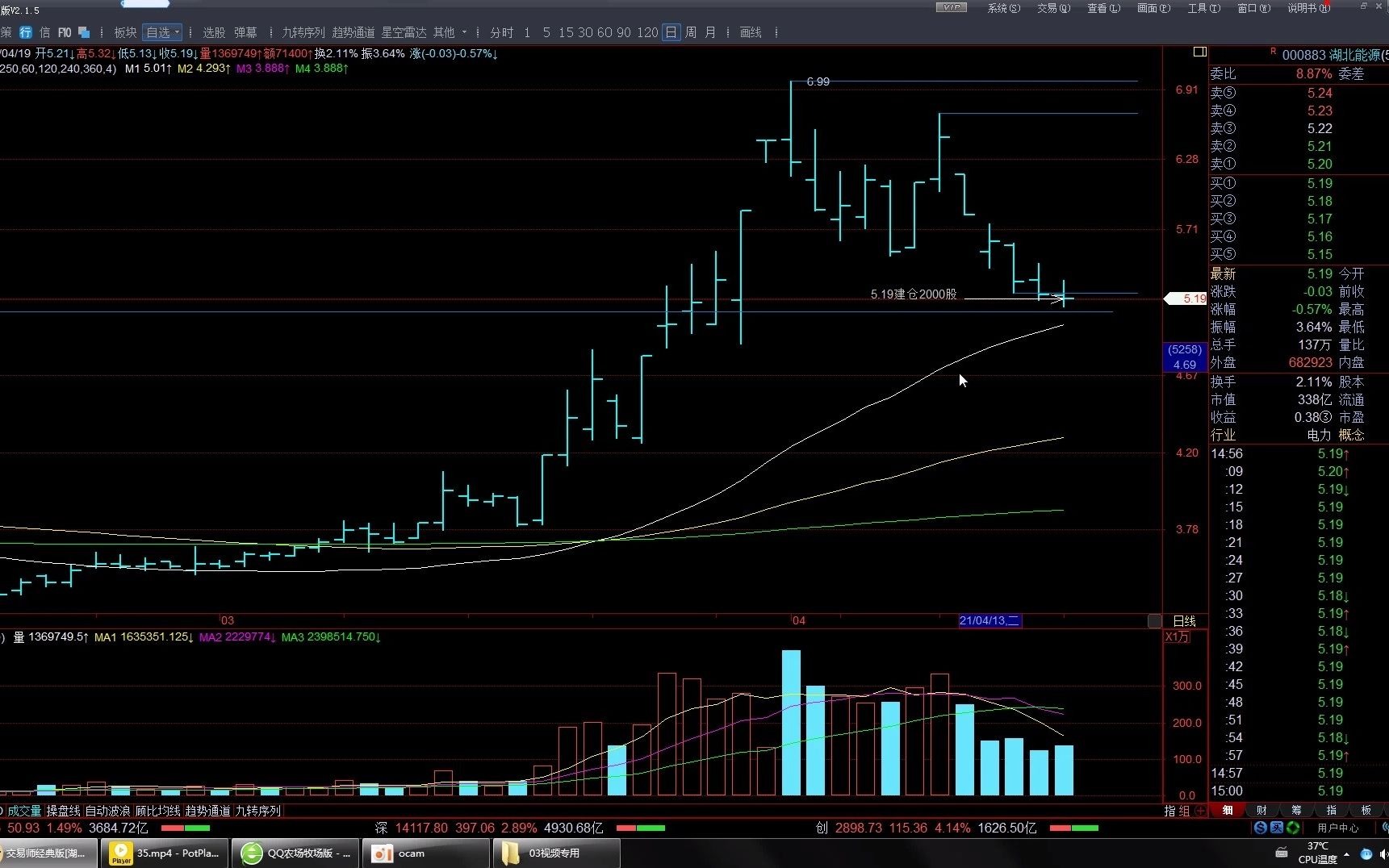Apply 趋势通道 indicator from top toolbar

354,32
